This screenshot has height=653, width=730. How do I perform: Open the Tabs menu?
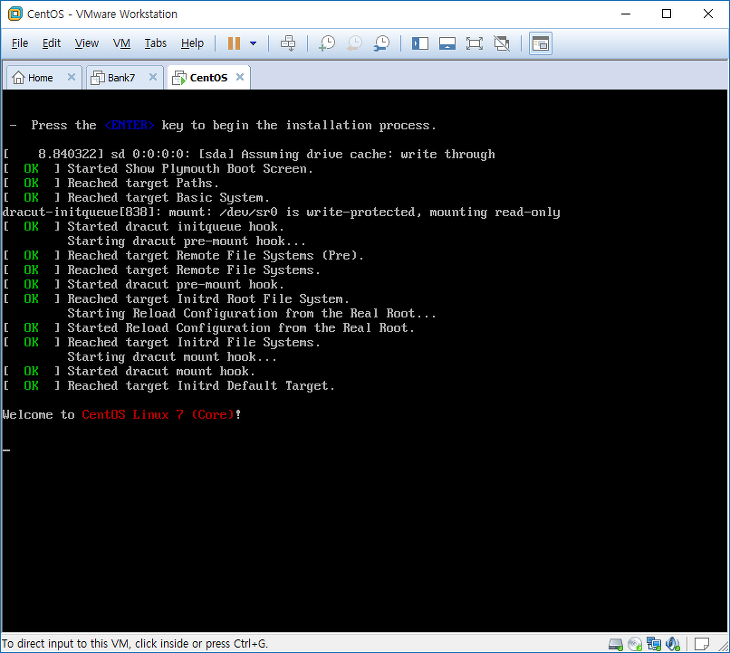(155, 43)
